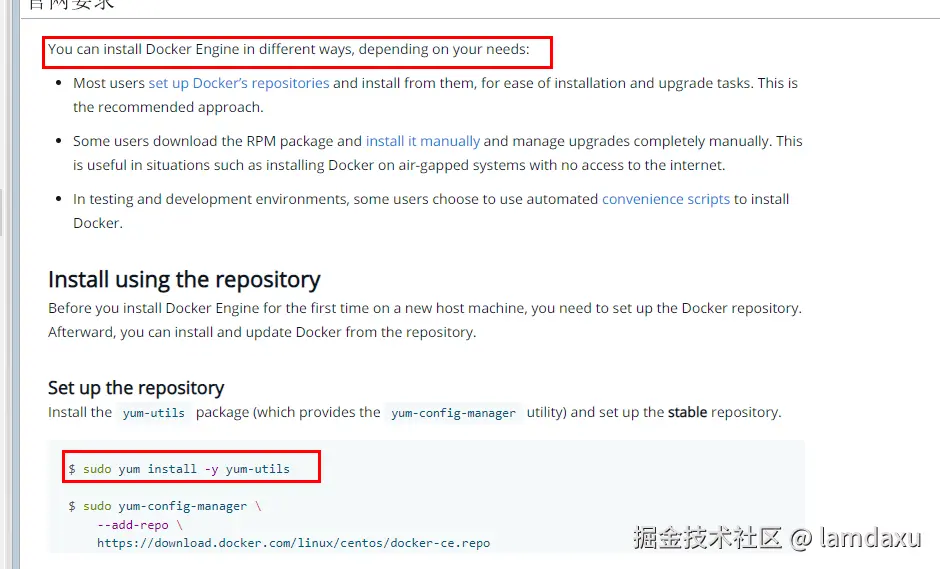
Task: Click the inline "yum-utils" code label
Action: pos(154,412)
